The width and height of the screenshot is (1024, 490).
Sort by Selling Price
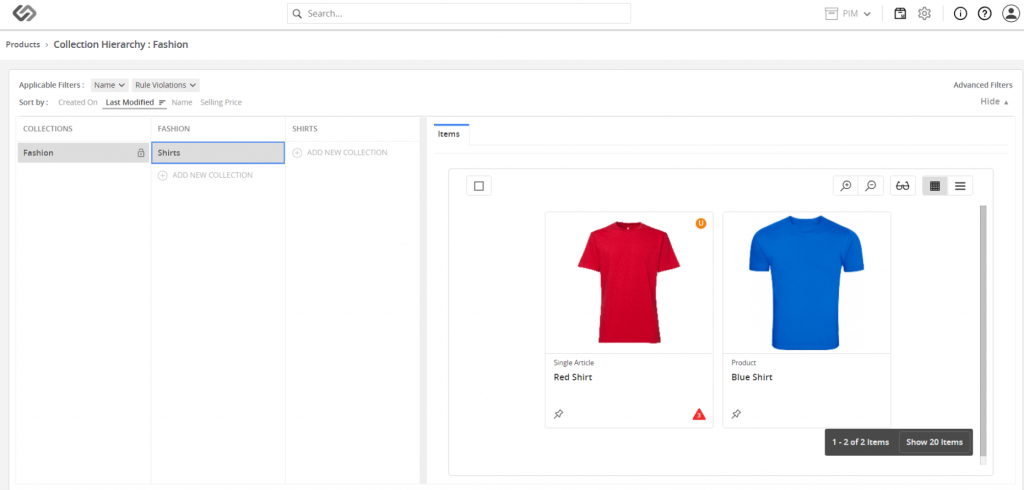click(x=221, y=102)
